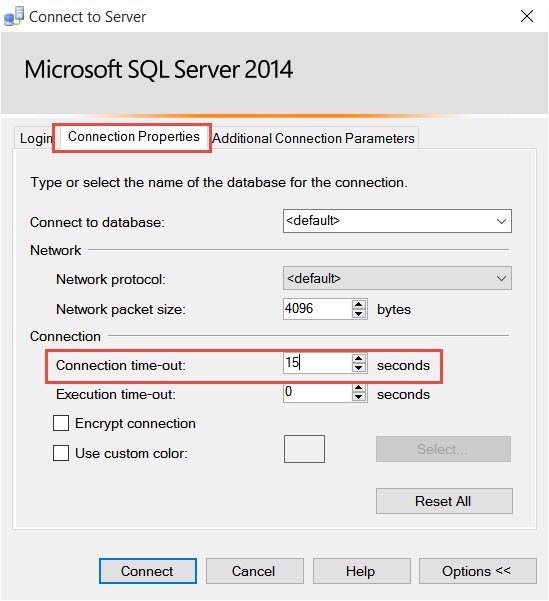Screen dimensions: 549x601
Task: Increase connection time-out with up arrow
Action: 358,358
